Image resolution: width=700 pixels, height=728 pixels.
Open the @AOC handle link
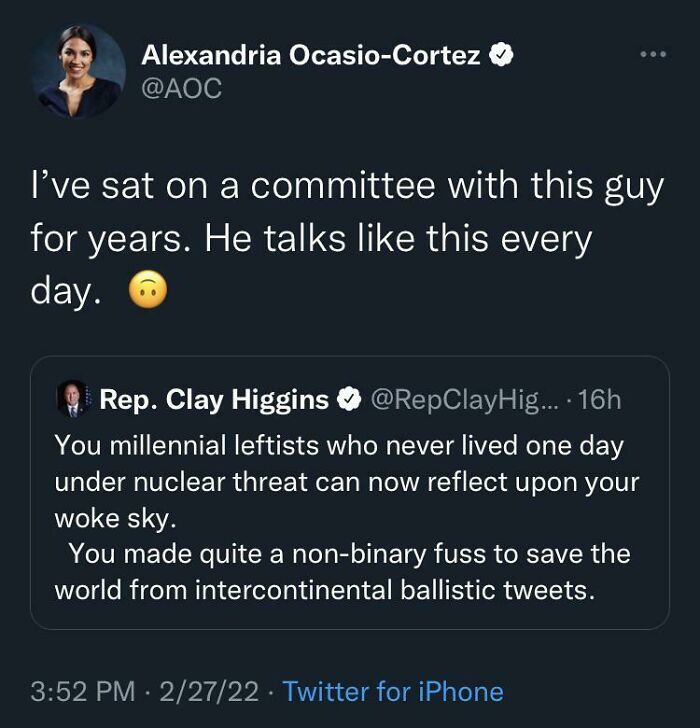click(181, 90)
